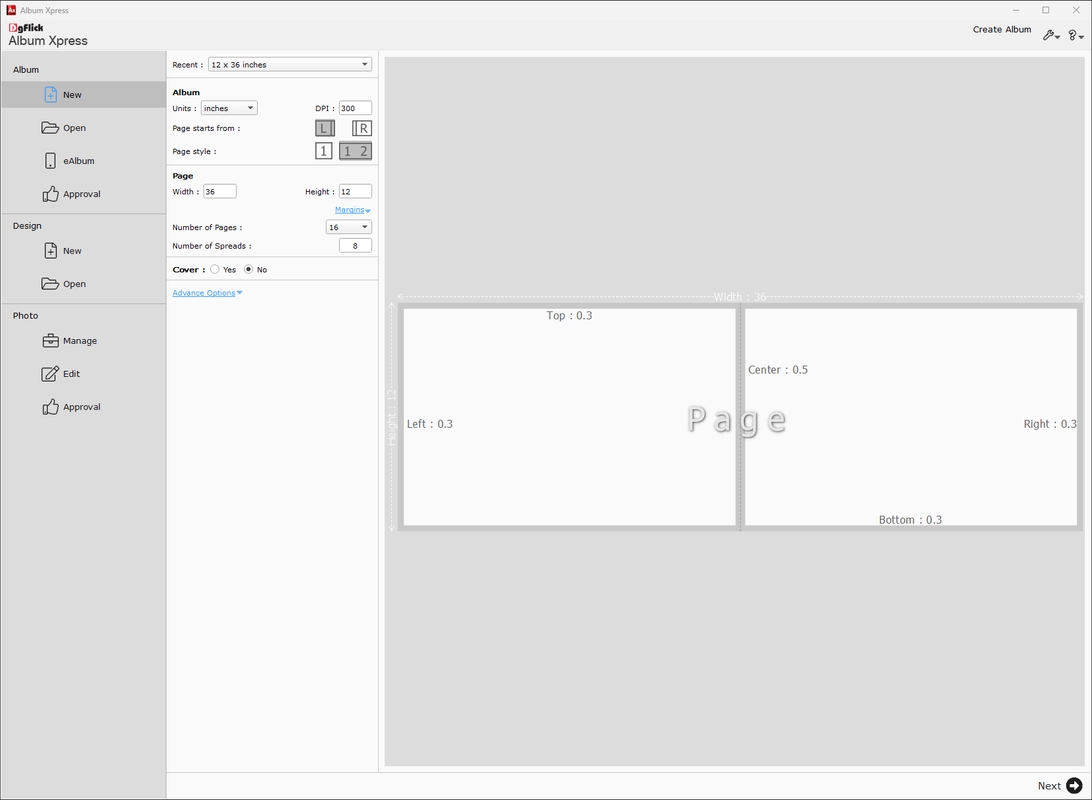Screen dimensions: 1092x800
Task: Select Open under Album
Action: click(84, 128)
